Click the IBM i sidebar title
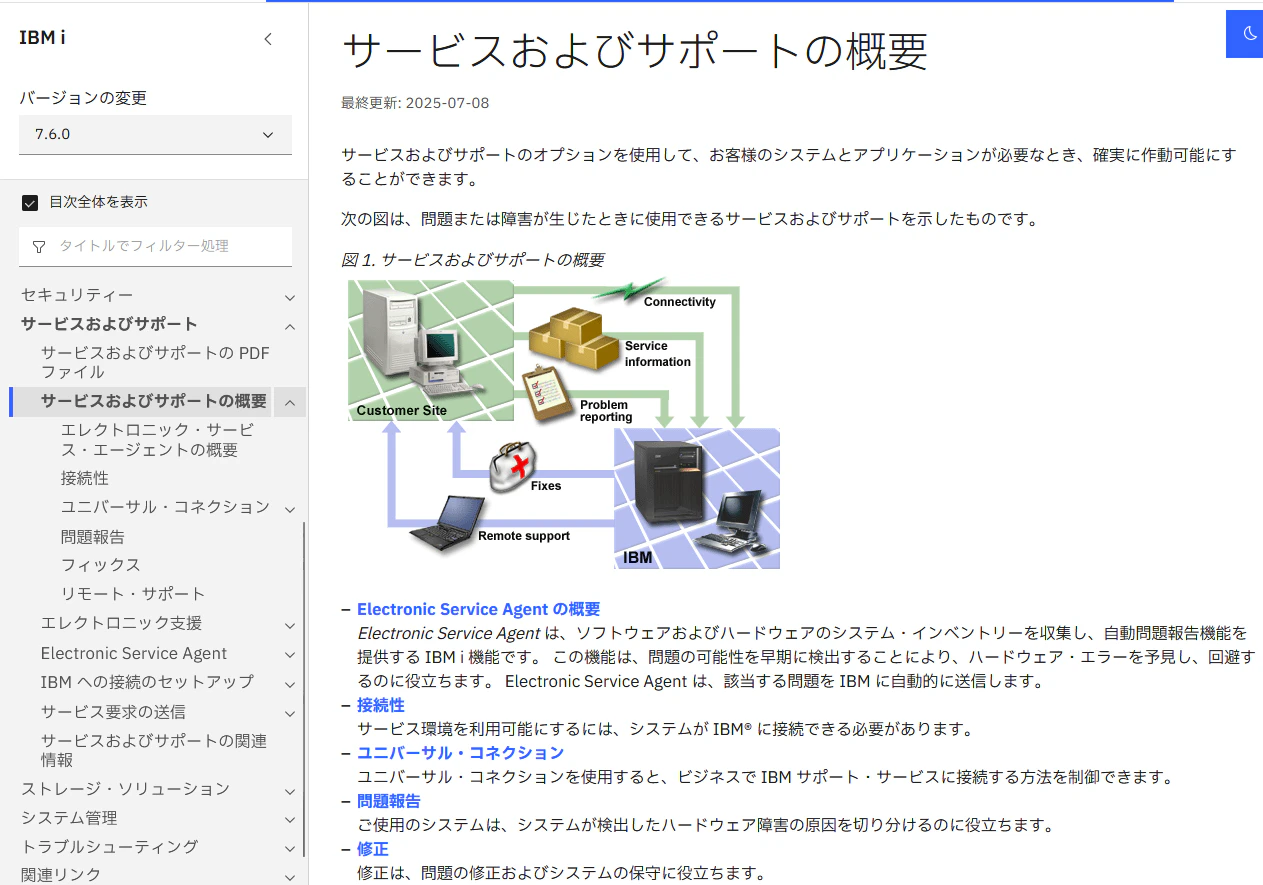The width and height of the screenshot is (1263, 885). click(42, 38)
